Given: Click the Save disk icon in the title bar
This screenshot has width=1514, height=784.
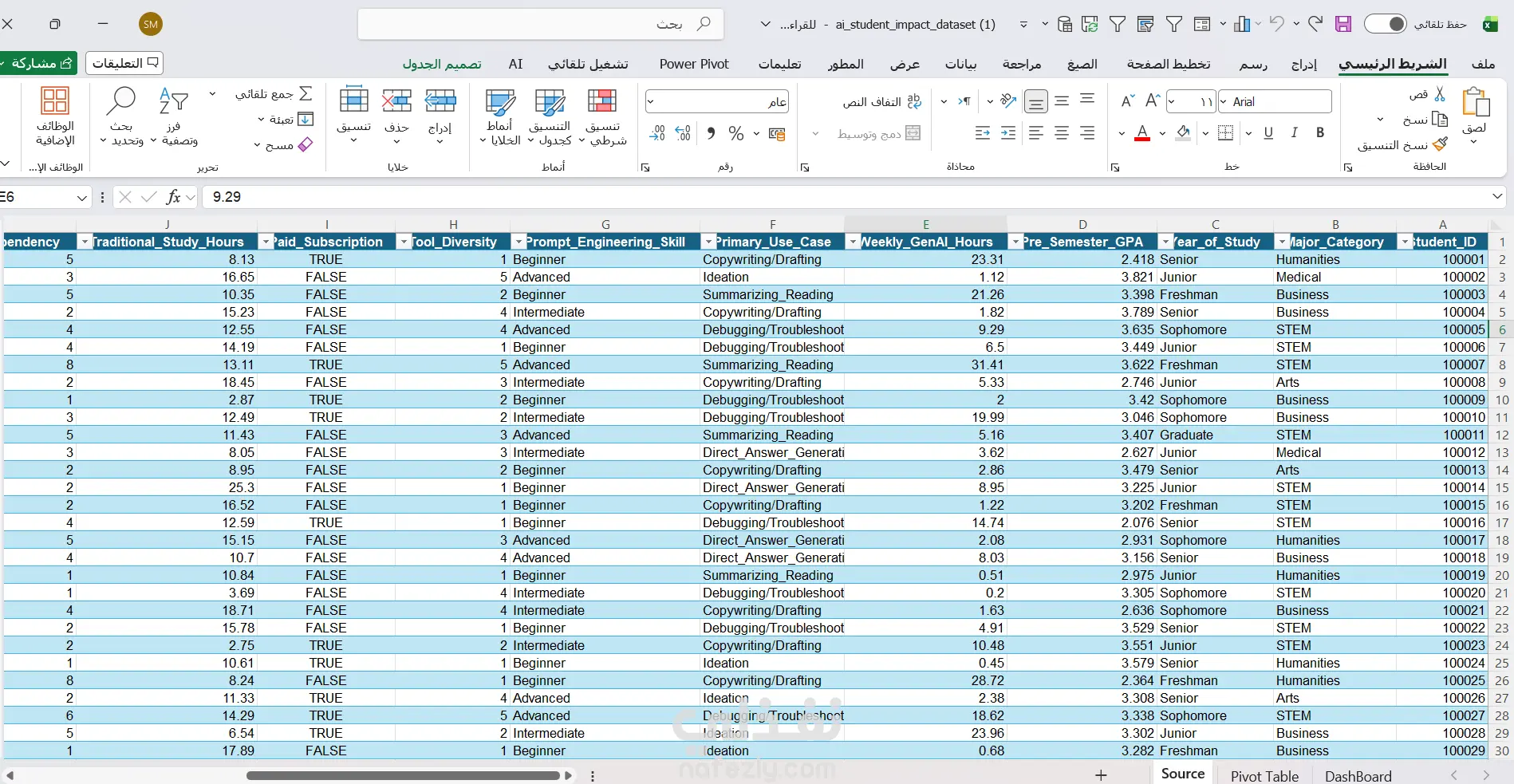Looking at the screenshot, I should tap(1343, 25).
